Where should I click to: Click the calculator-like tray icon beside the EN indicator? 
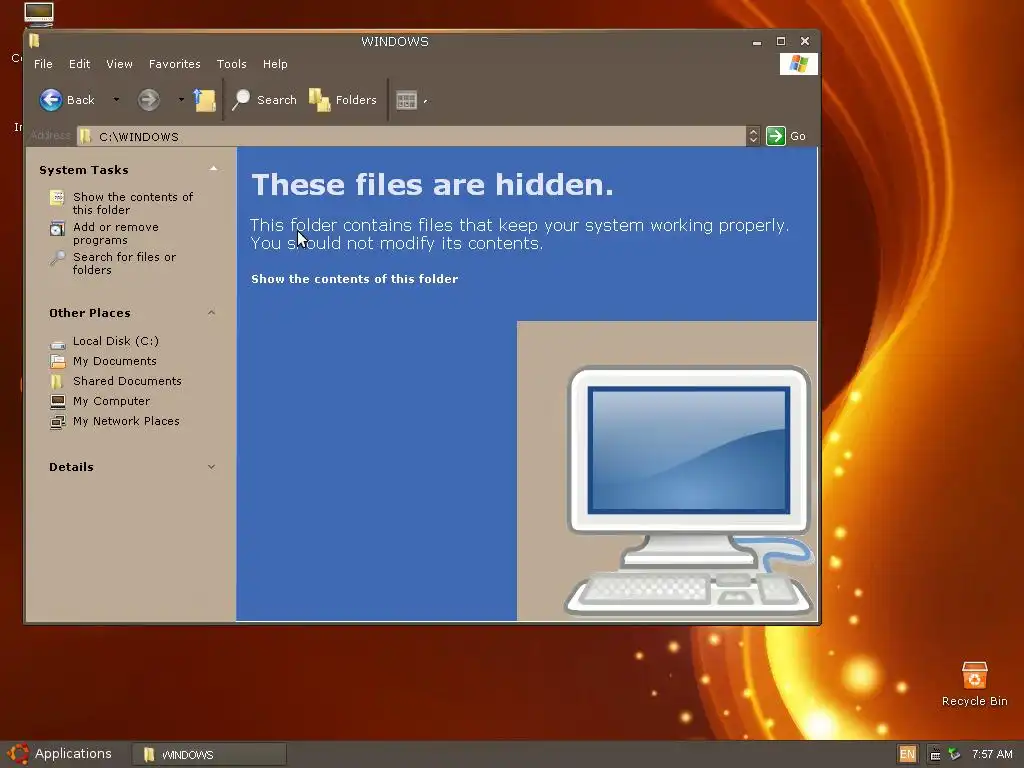coord(935,754)
